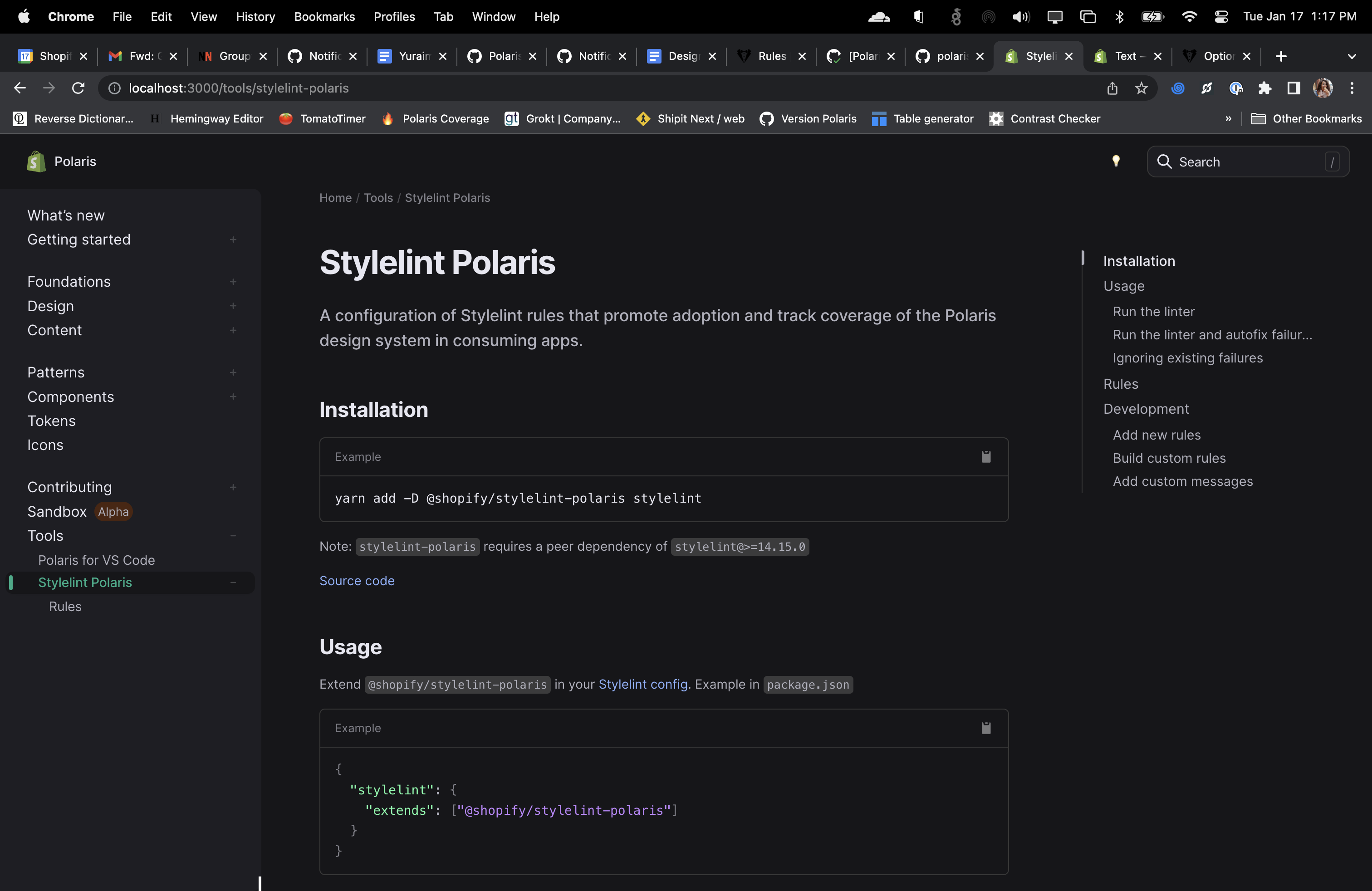Expand the Getting started section

[x=233, y=240]
